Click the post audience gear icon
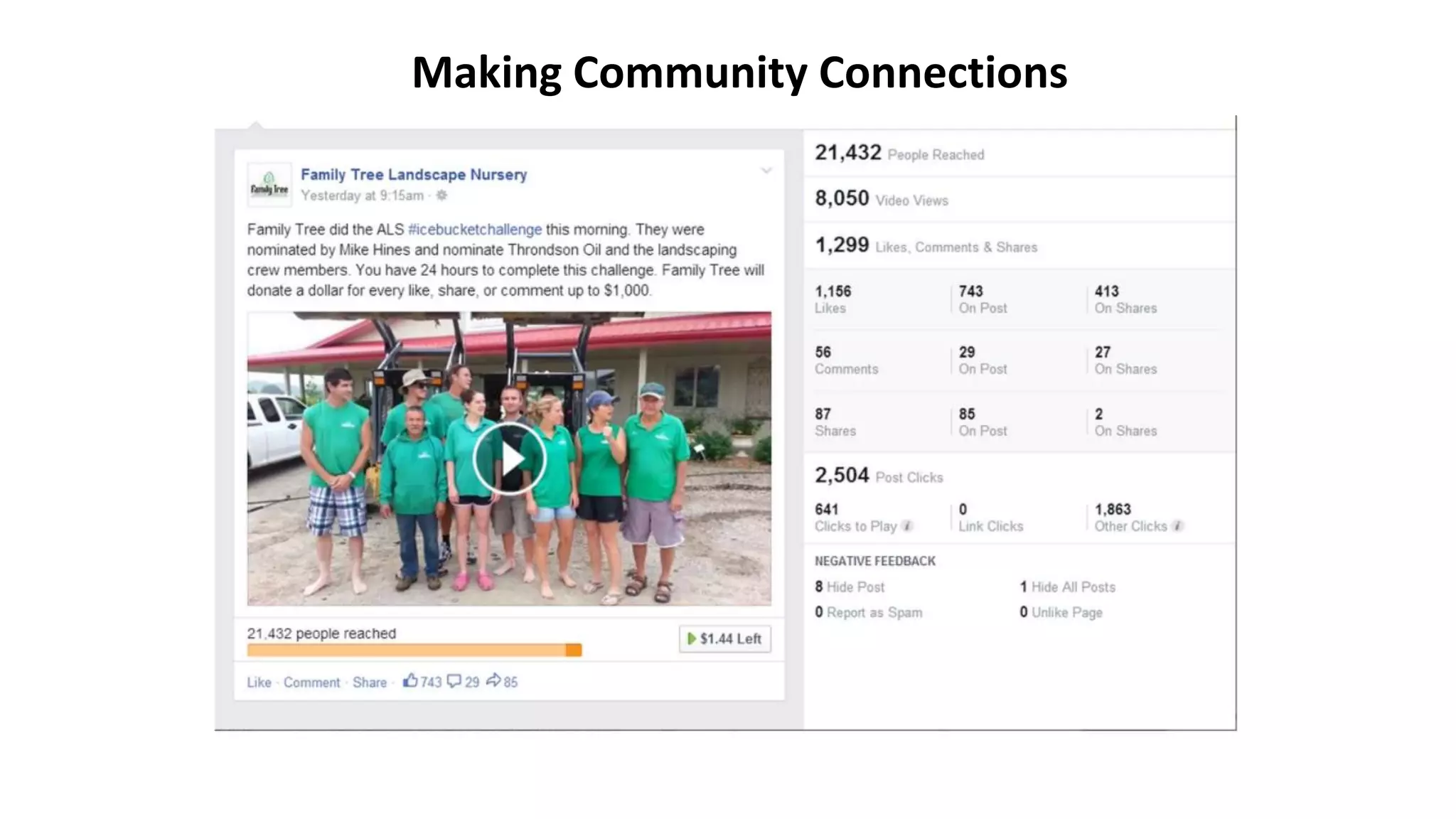Viewport: 1456px width, 819px height. click(x=441, y=196)
